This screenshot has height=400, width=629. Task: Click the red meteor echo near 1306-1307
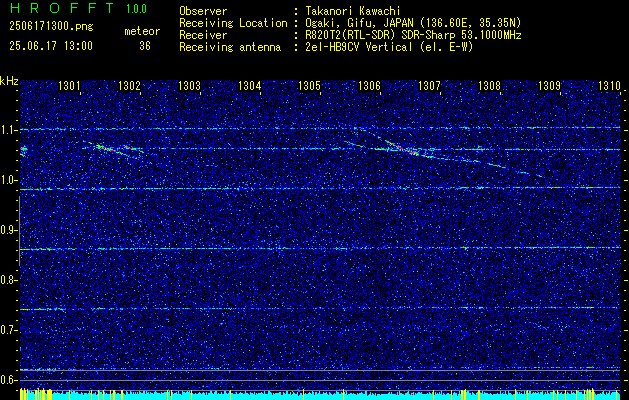coord(403,148)
